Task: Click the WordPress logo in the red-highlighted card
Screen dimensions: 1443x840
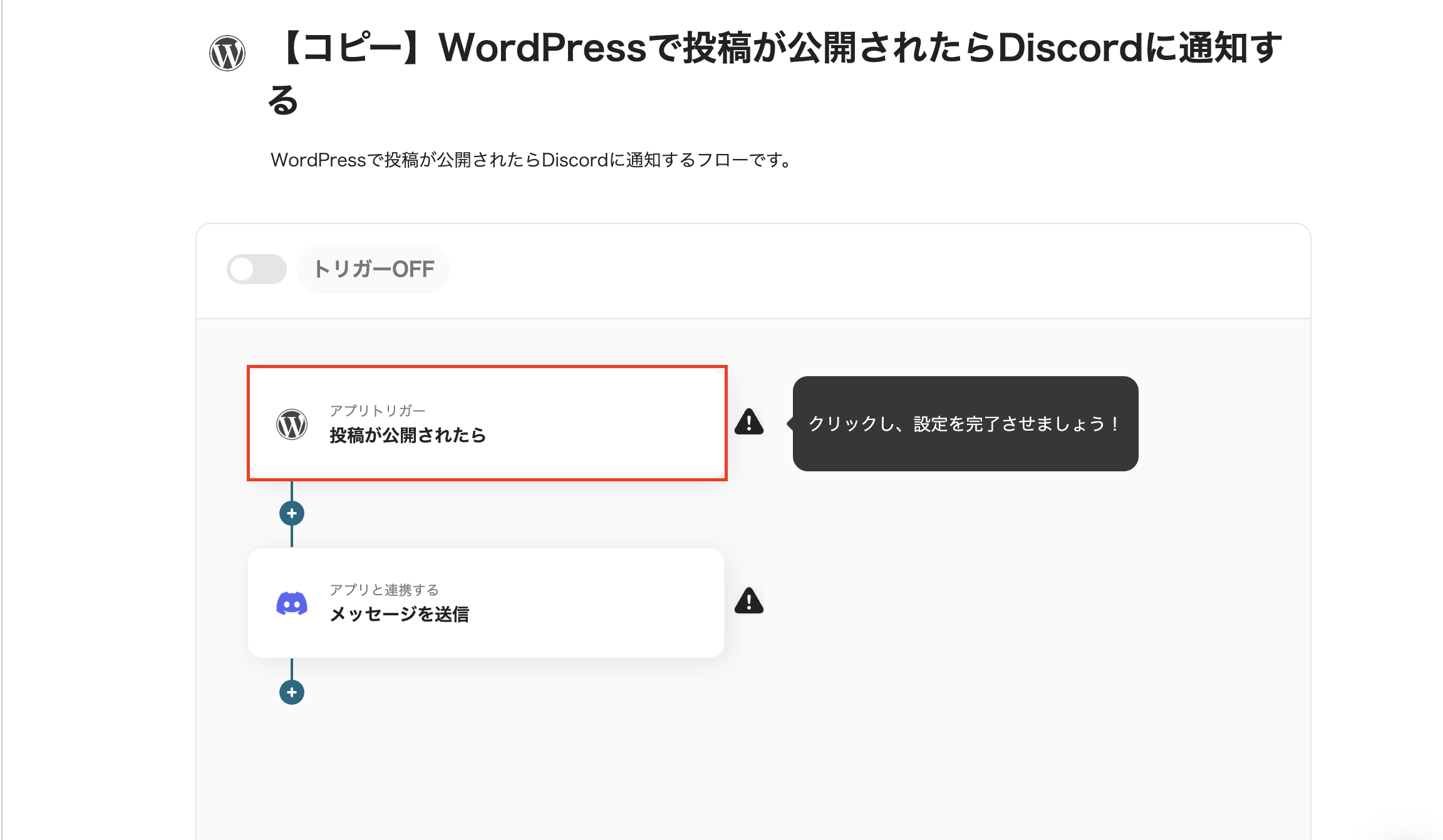Action: point(292,424)
